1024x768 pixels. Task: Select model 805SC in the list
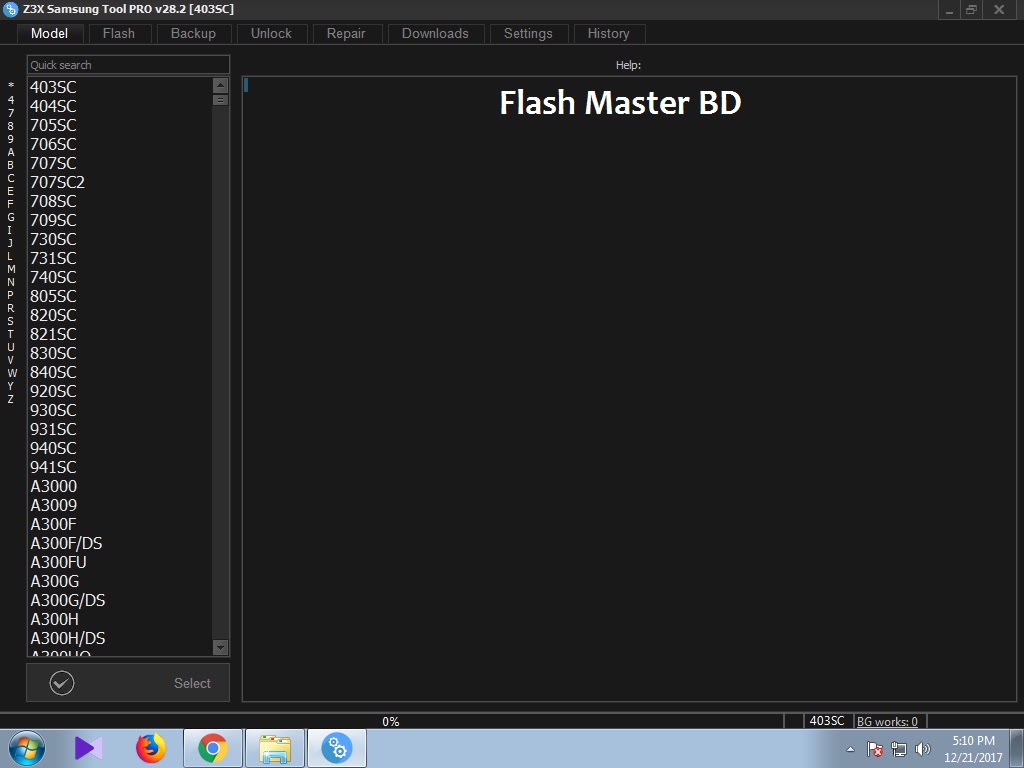pyautogui.click(x=120, y=296)
